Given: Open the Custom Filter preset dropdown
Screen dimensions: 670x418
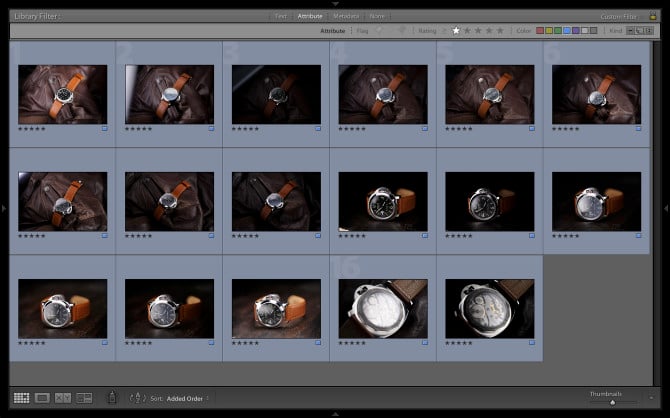Looking at the screenshot, I should tap(621, 16).
